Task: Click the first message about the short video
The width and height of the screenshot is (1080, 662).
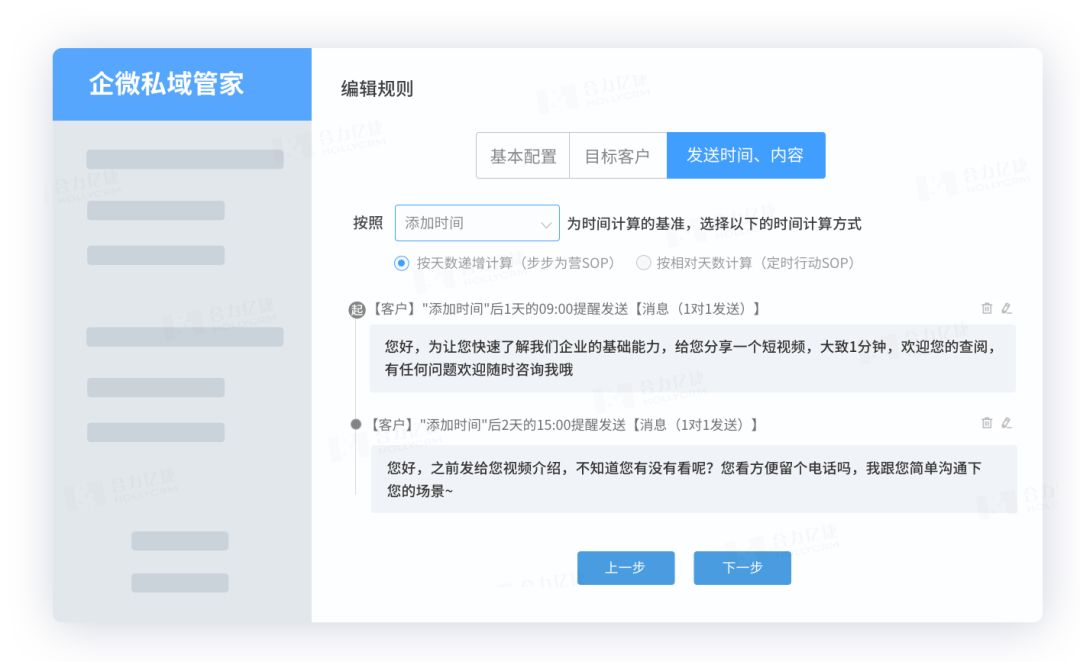Action: 692,358
